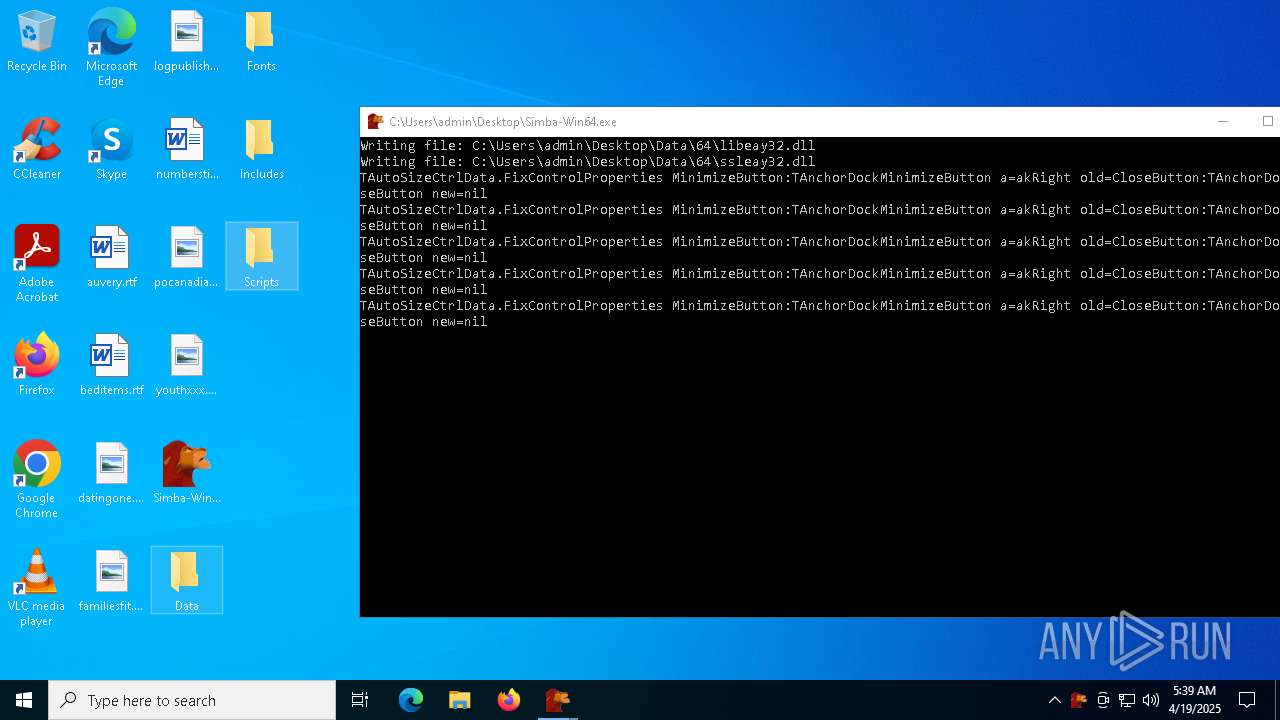
Task: Select the Simba-Win64 executable desktop icon
Action: point(186,474)
